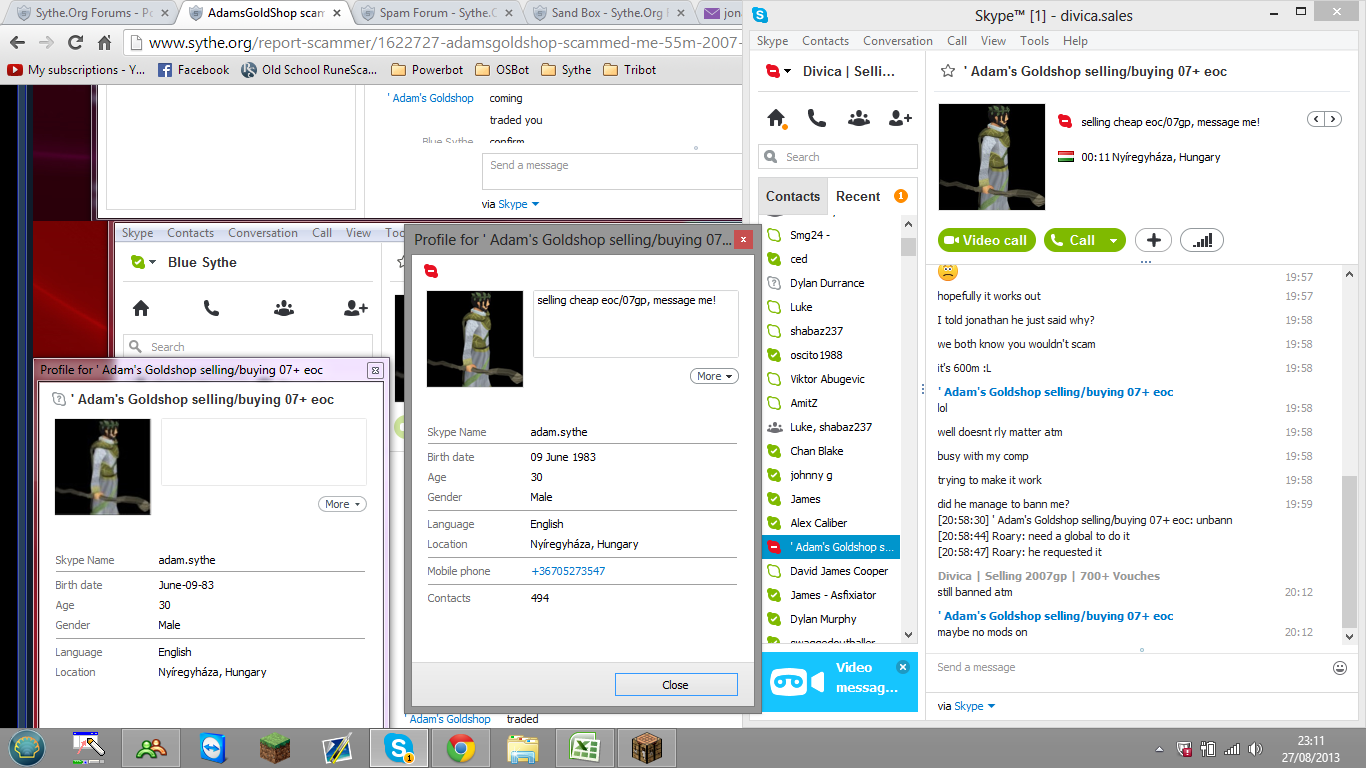This screenshot has height=768, width=1366.
Task: Expand the Call button dropdown arrow
Action: pos(1113,240)
